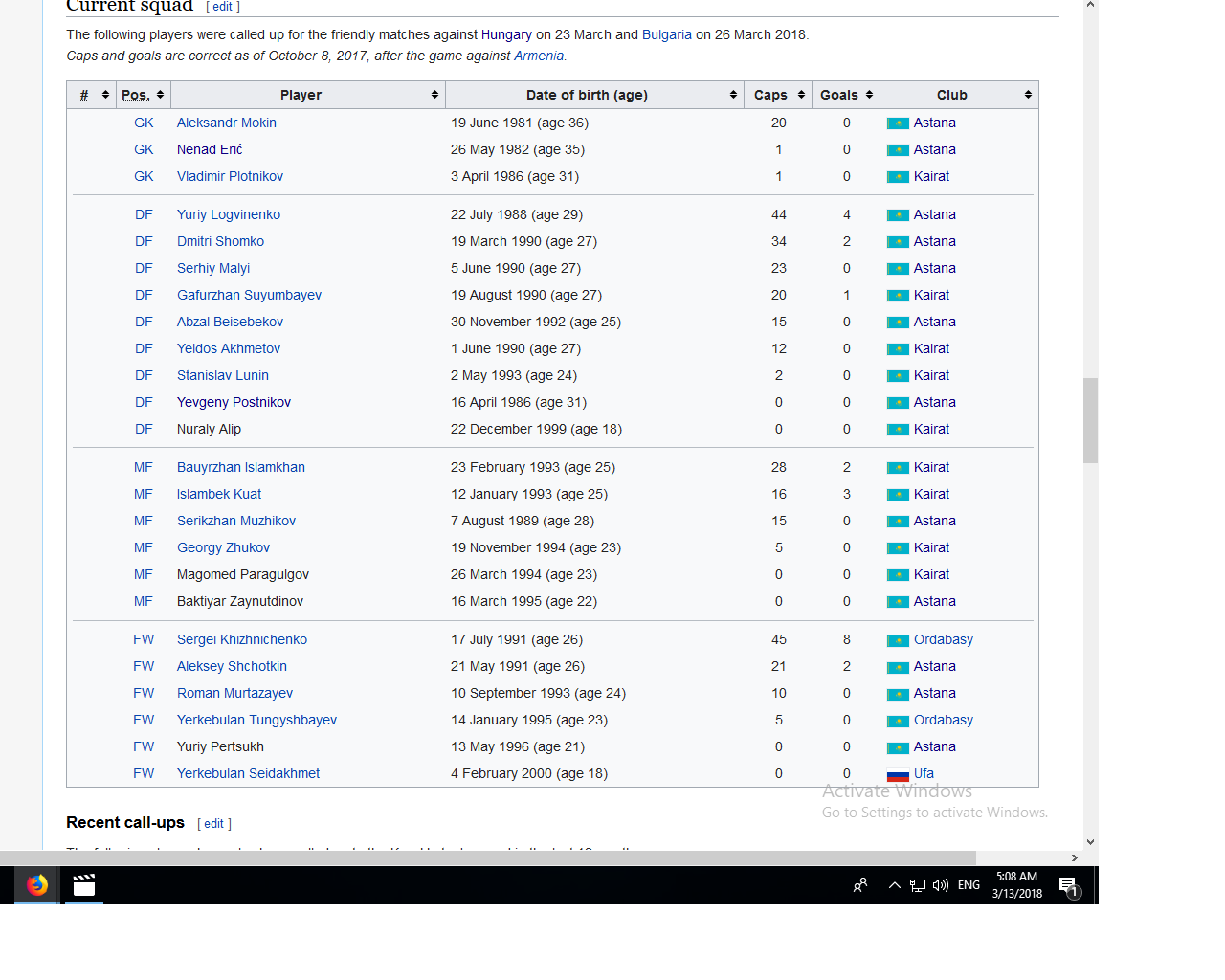Screen dimensions: 1225x980
Task: Click the birth date '22 December 1999 (age 18)'
Action: [536, 429]
